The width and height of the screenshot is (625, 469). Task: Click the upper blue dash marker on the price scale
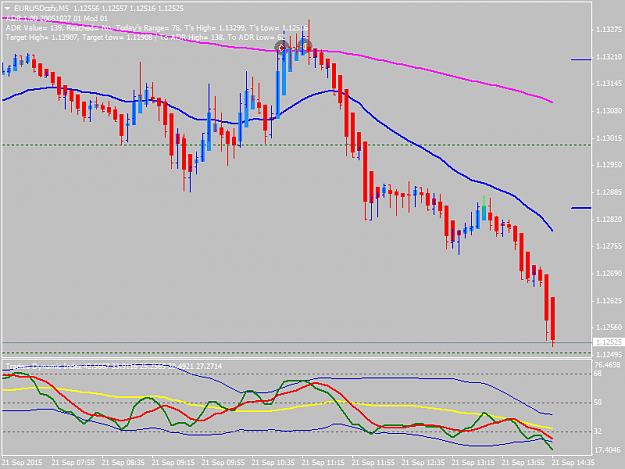point(581,59)
